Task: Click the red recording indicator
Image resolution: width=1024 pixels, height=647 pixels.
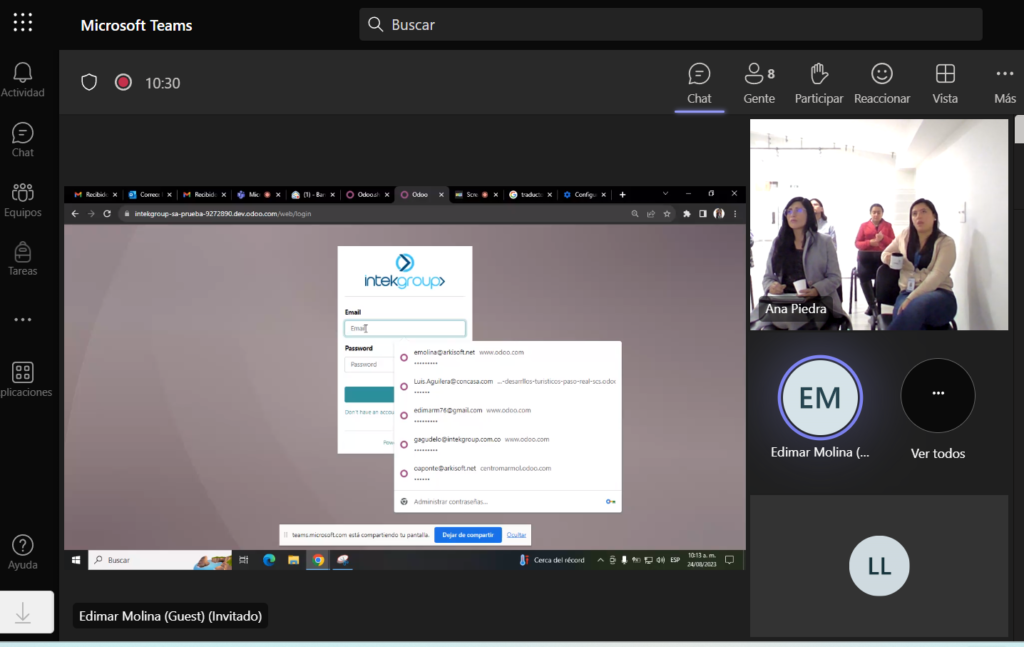Action: [x=123, y=83]
